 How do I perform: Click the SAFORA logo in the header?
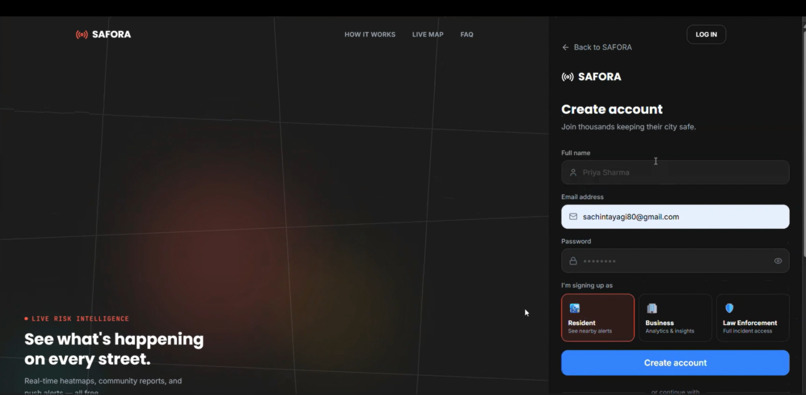pos(103,34)
